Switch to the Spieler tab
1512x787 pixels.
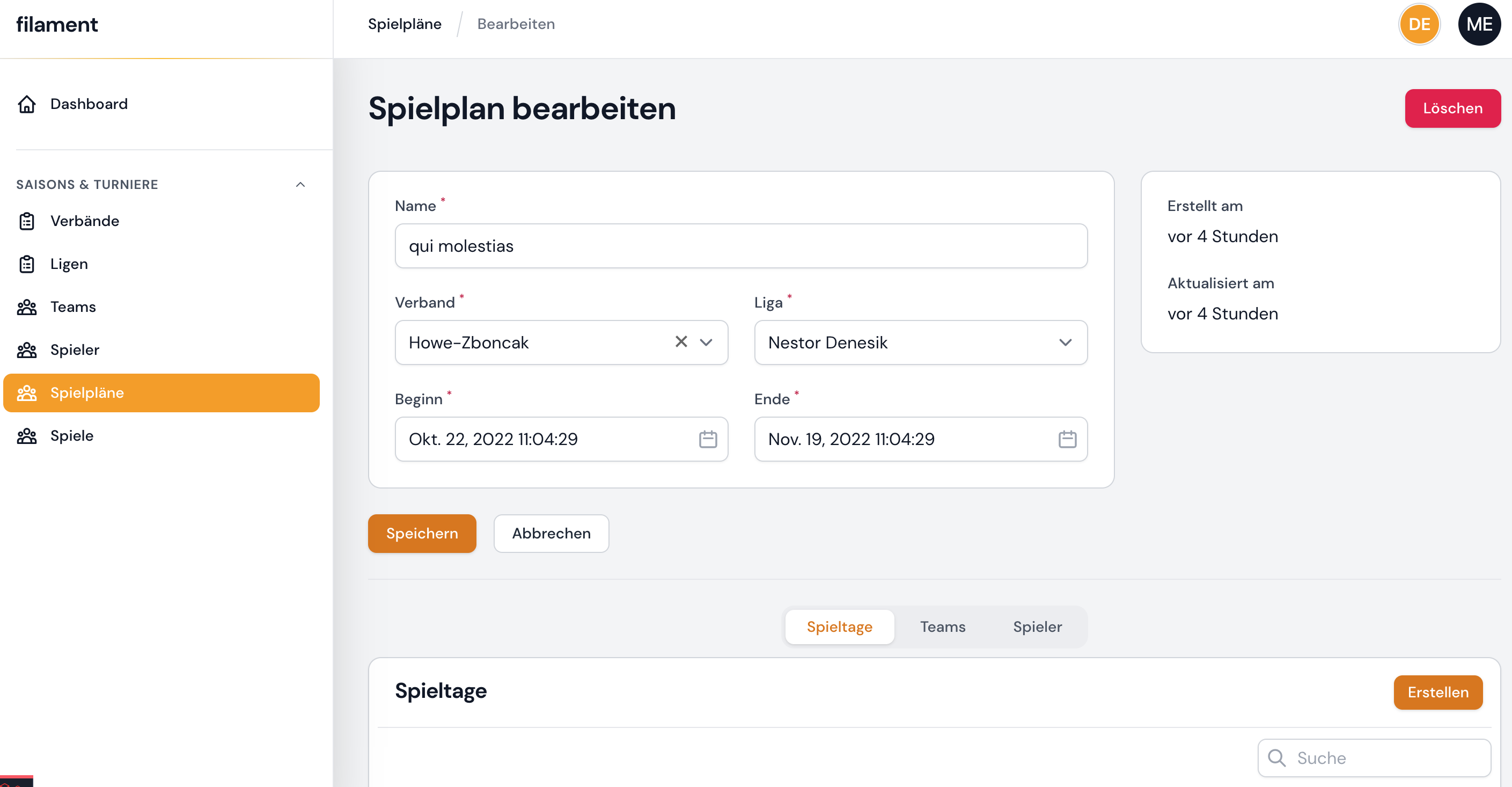pos(1037,626)
